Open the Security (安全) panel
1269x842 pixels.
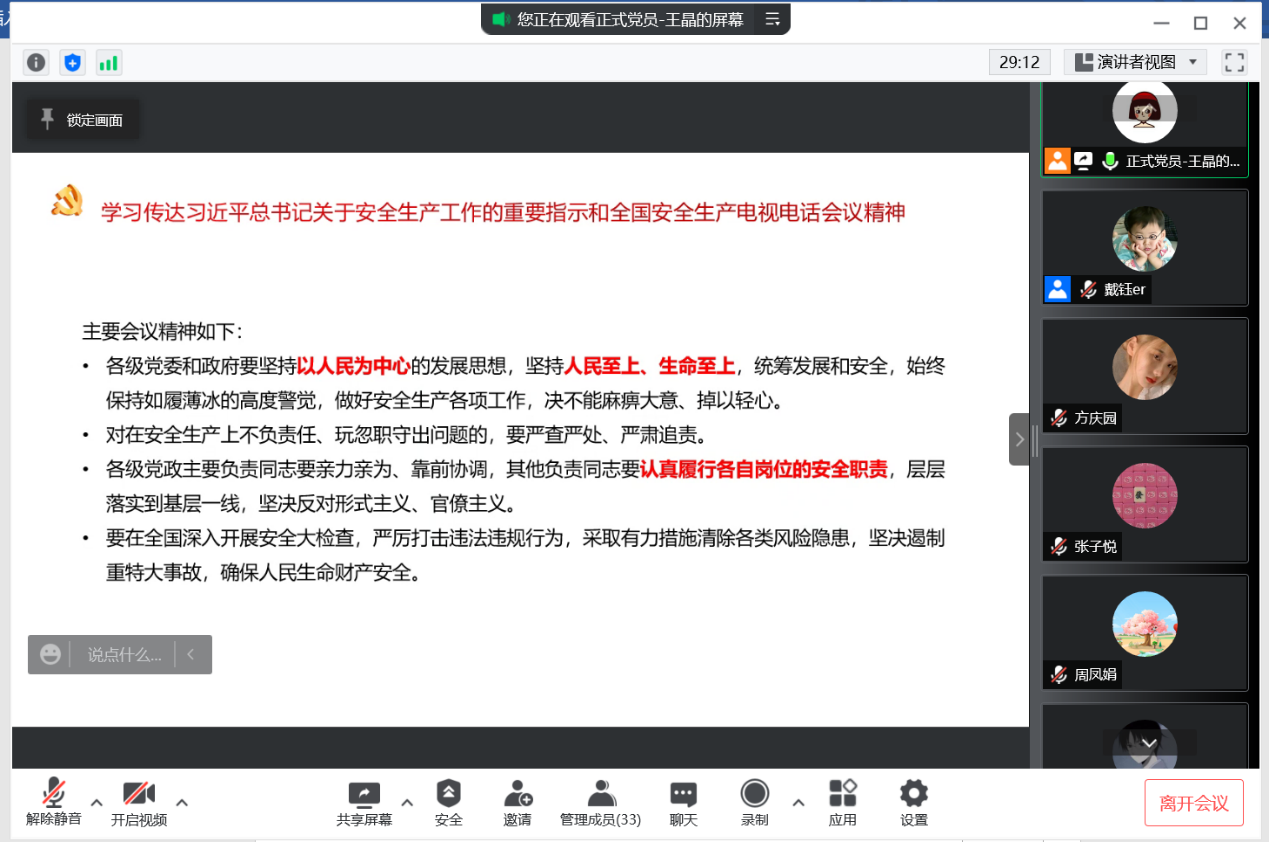[448, 803]
